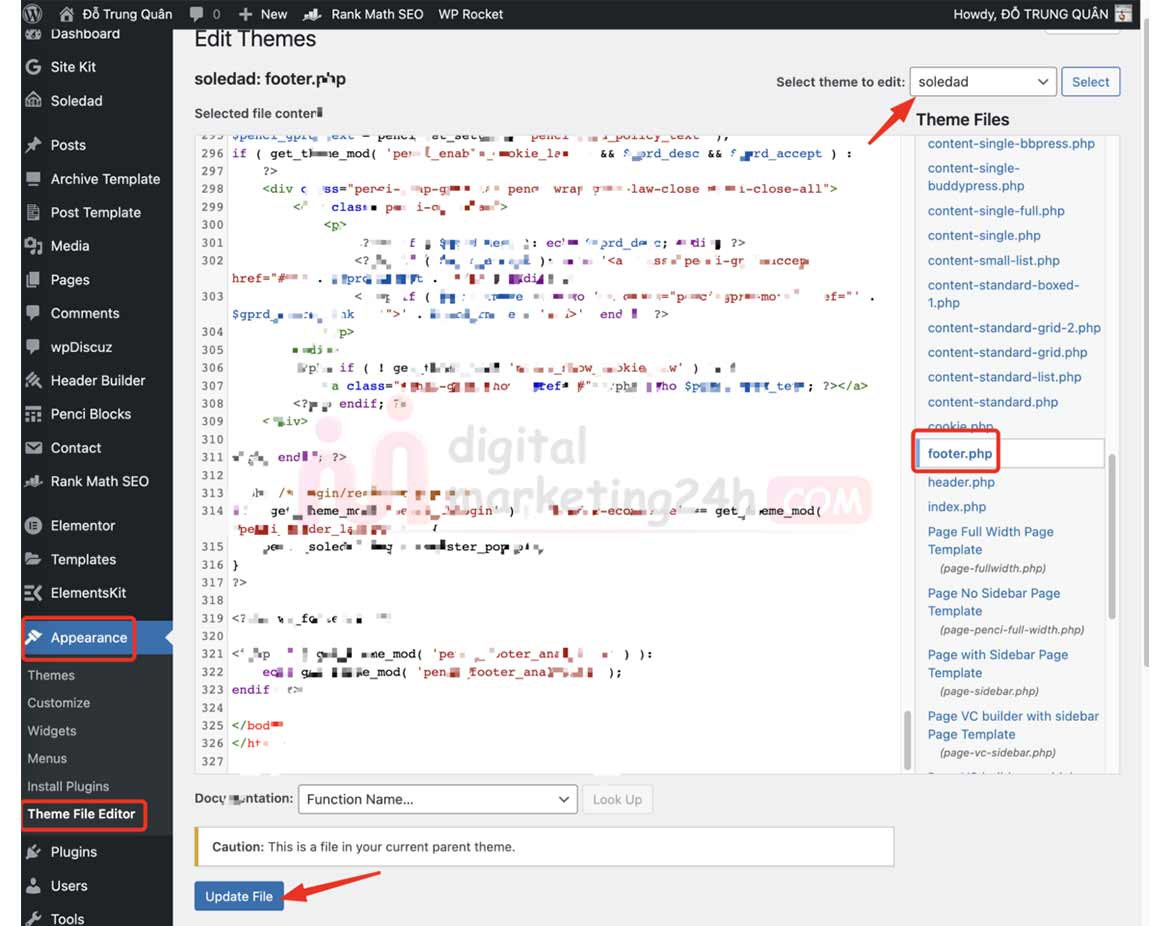The width and height of the screenshot is (1170, 926).
Task: Click the ElementsKit icon
Action: coord(33,592)
